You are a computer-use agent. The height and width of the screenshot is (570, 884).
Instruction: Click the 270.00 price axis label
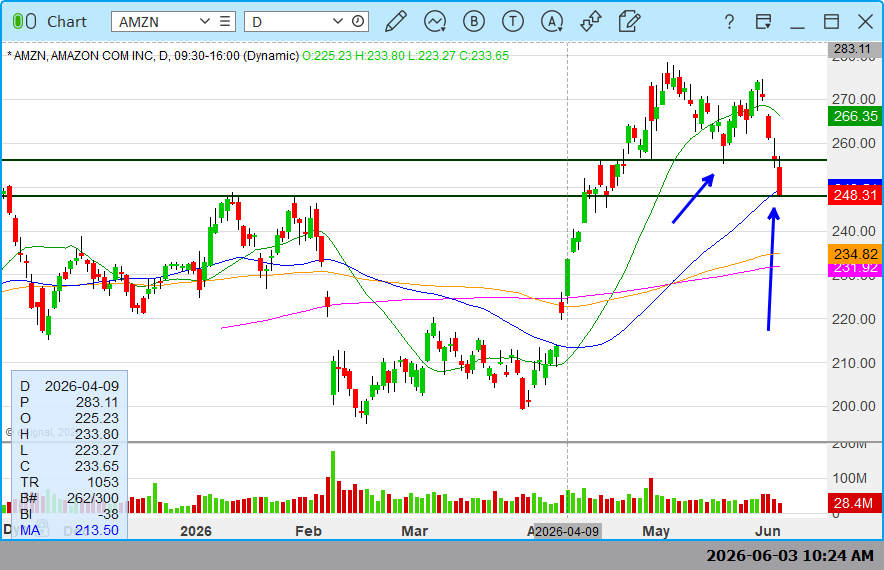pyautogui.click(x=854, y=99)
